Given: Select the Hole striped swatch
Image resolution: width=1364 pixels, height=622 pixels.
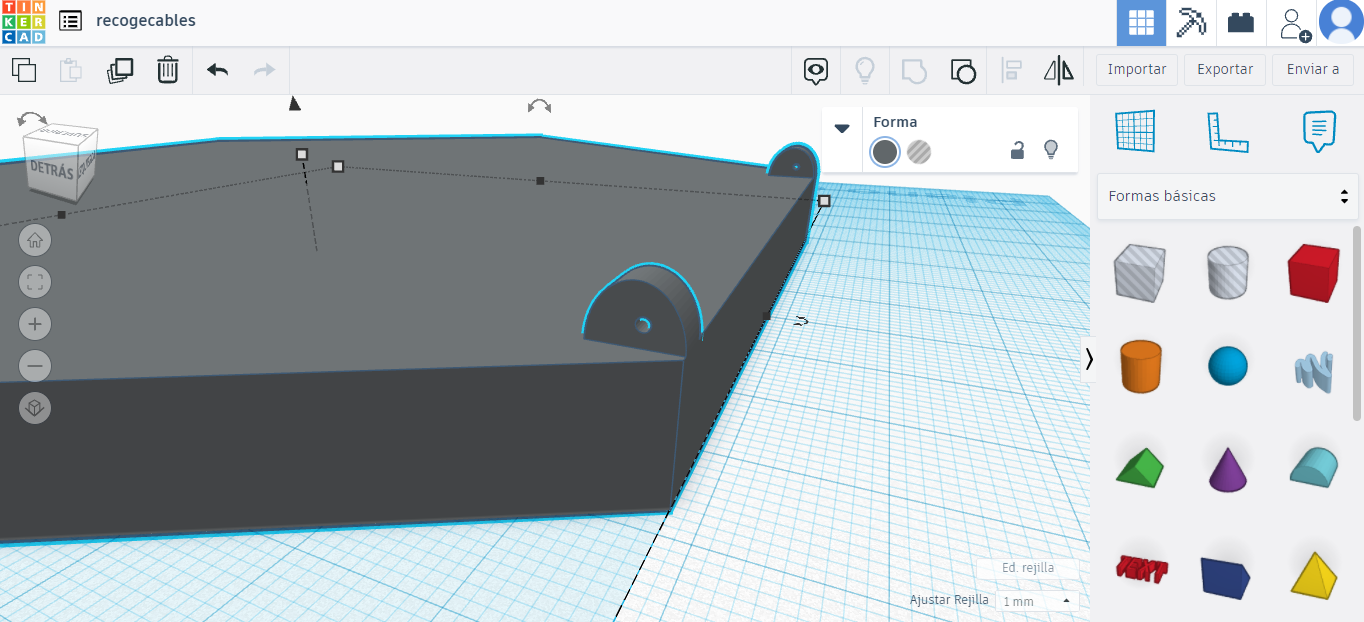Looking at the screenshot, I should [x=919, y=152].
